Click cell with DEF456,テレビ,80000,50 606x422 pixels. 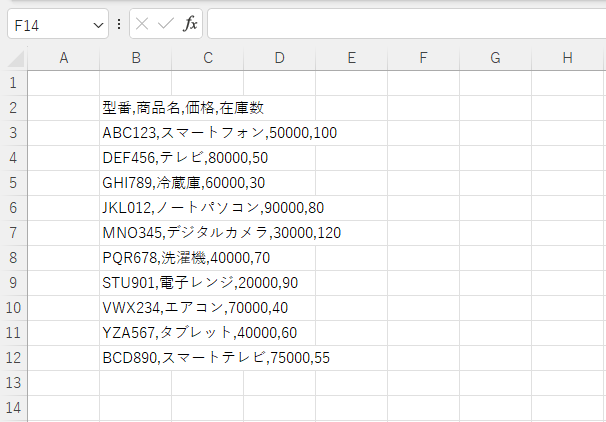click(136, 158)
